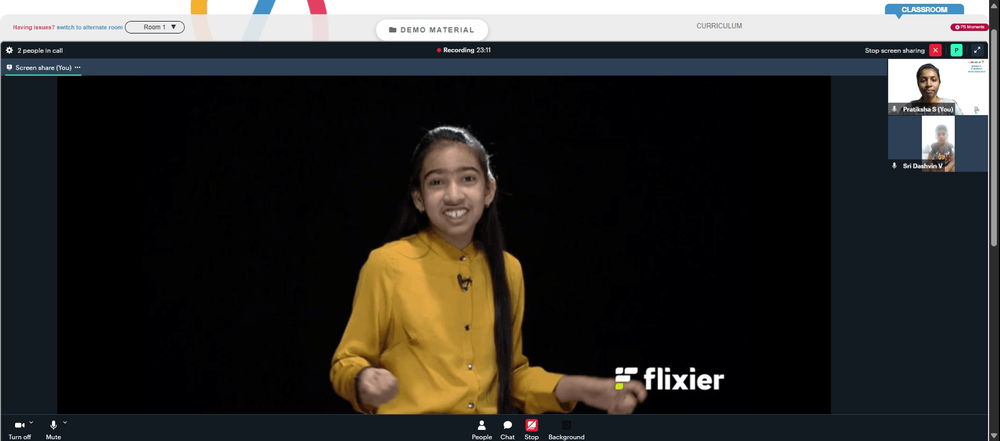Open the DEMO MATERIAL button
1000x441 pixels.
432,30
